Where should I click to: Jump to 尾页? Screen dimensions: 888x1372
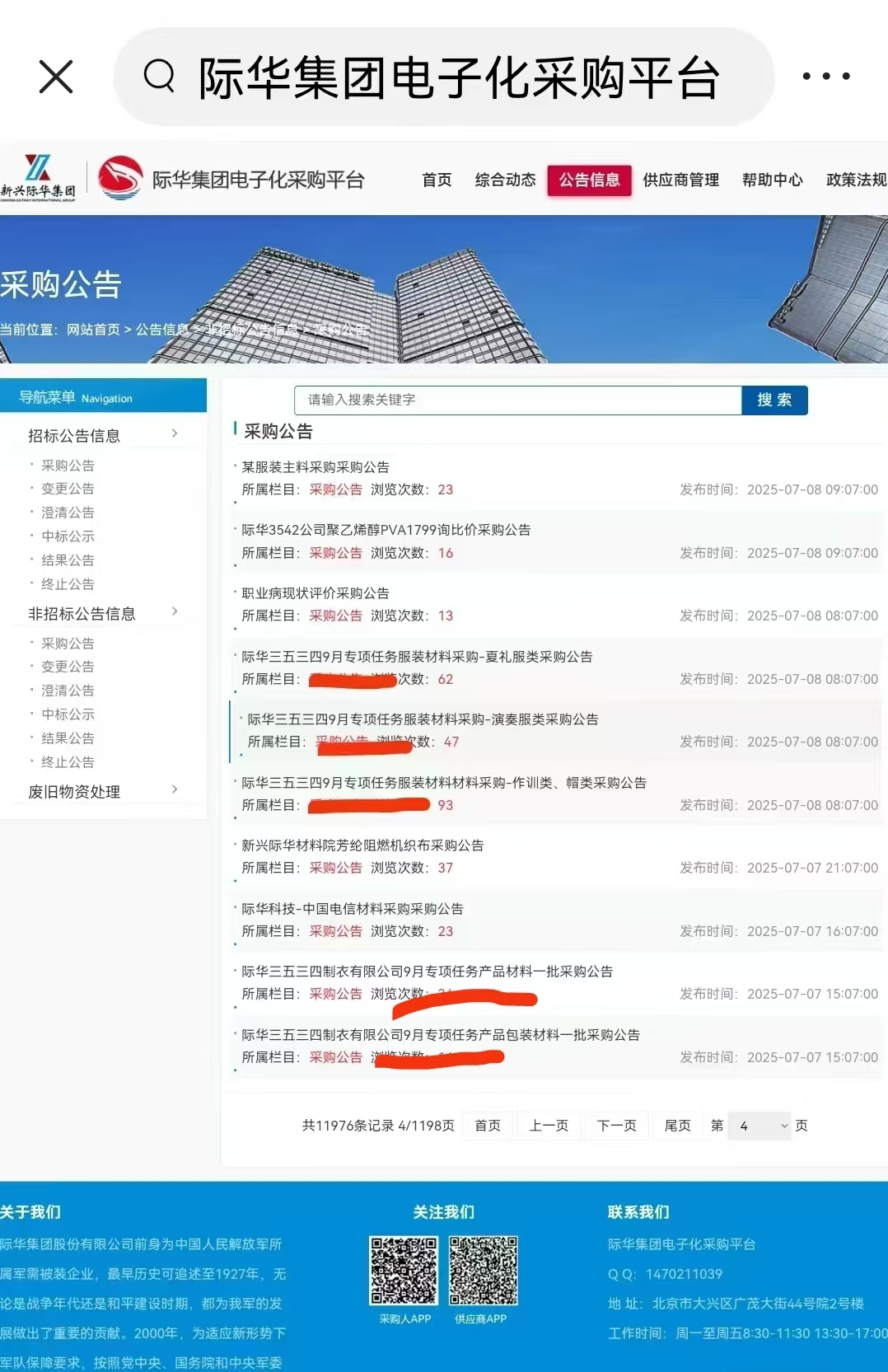677,1126
